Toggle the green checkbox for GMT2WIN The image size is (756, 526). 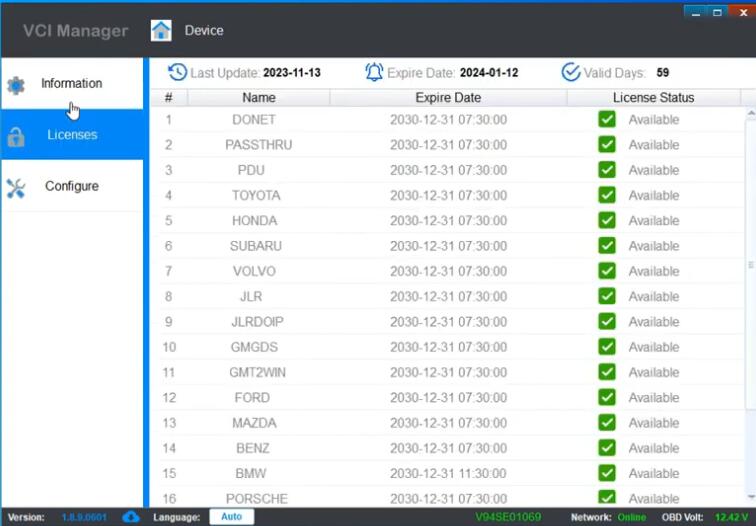coord(607,372)
